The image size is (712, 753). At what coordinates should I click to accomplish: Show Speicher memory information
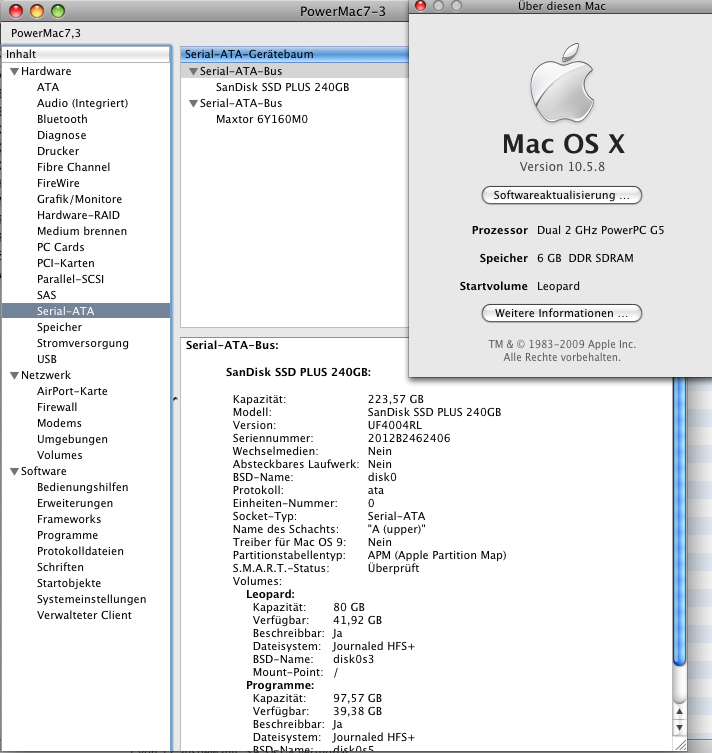click(x=59, y=327)
